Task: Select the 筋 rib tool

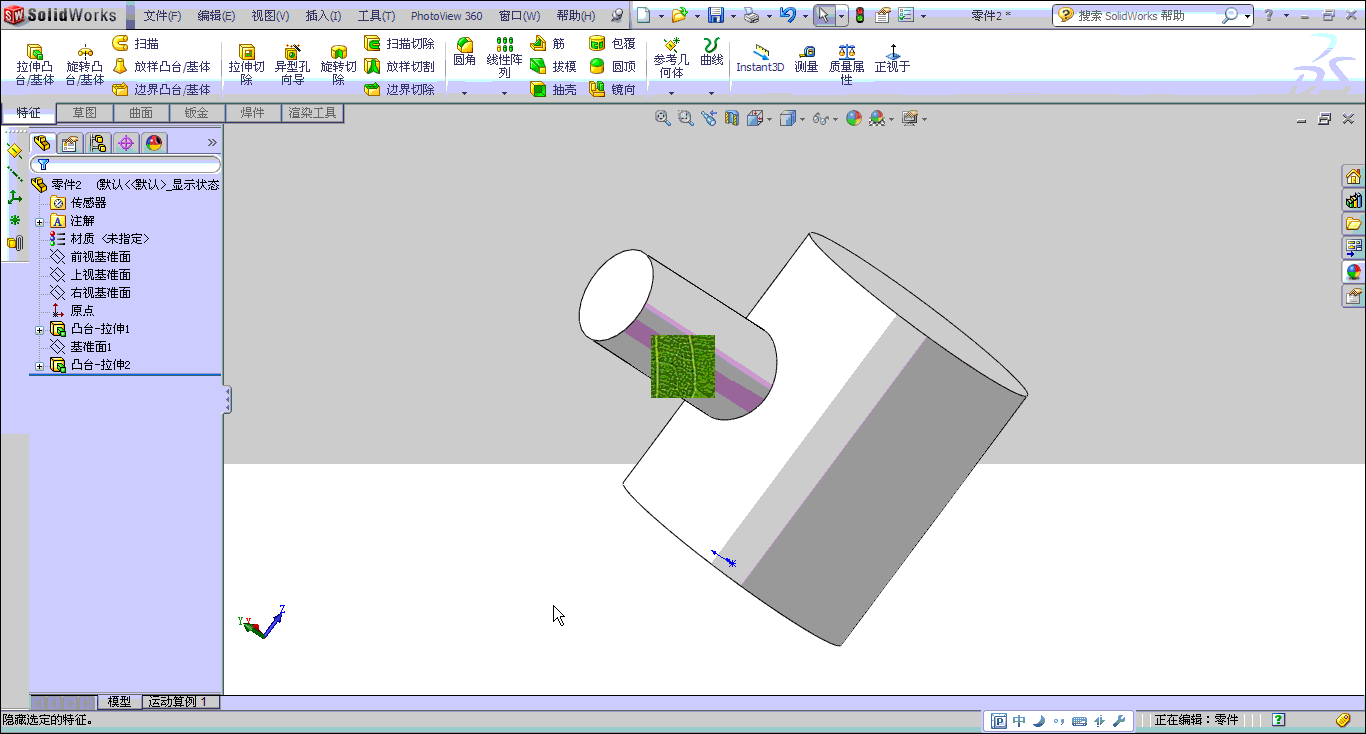Action: coord(547,43)
